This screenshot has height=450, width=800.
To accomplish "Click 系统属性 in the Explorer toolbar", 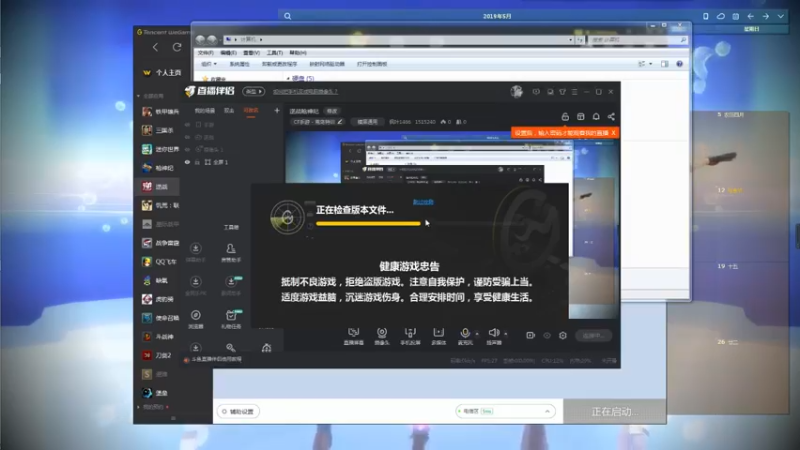I will 239,64.
